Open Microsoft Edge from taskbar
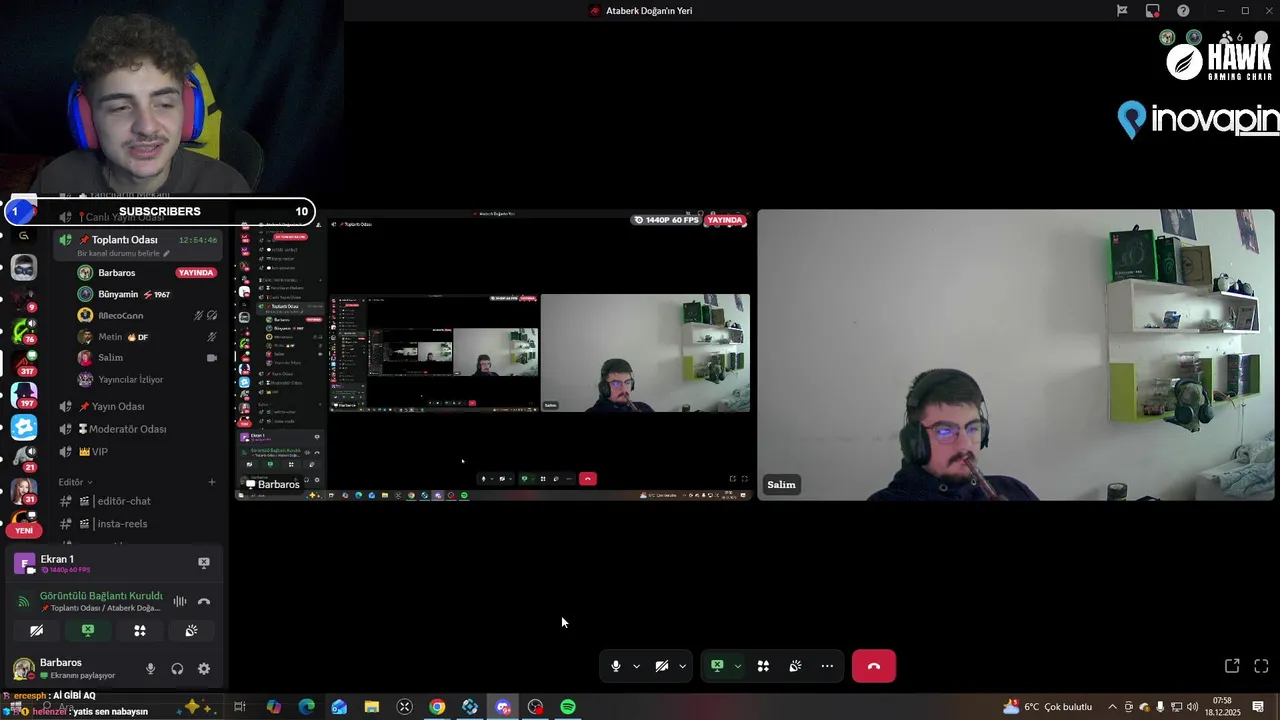Screen dimensions: 1280x720 pyautogui.click(x=306, y=707)
